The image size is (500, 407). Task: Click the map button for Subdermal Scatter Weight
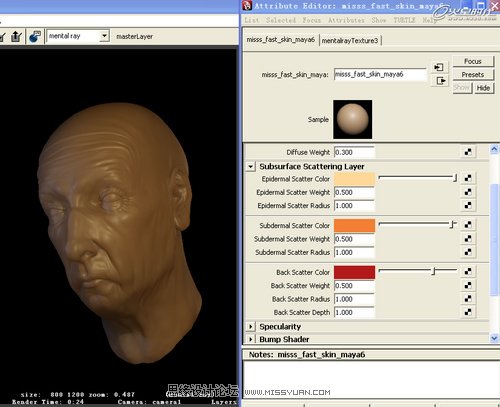[468, 239]
